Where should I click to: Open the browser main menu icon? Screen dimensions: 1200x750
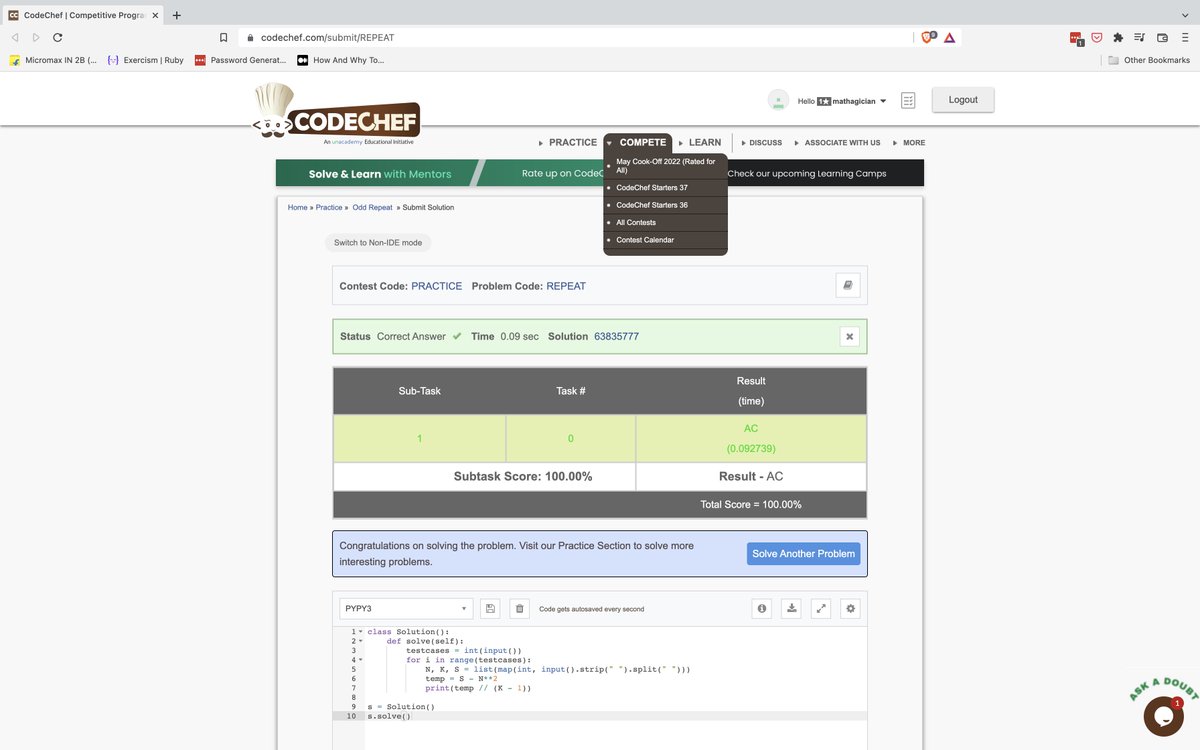click(x=1184, y=37)
